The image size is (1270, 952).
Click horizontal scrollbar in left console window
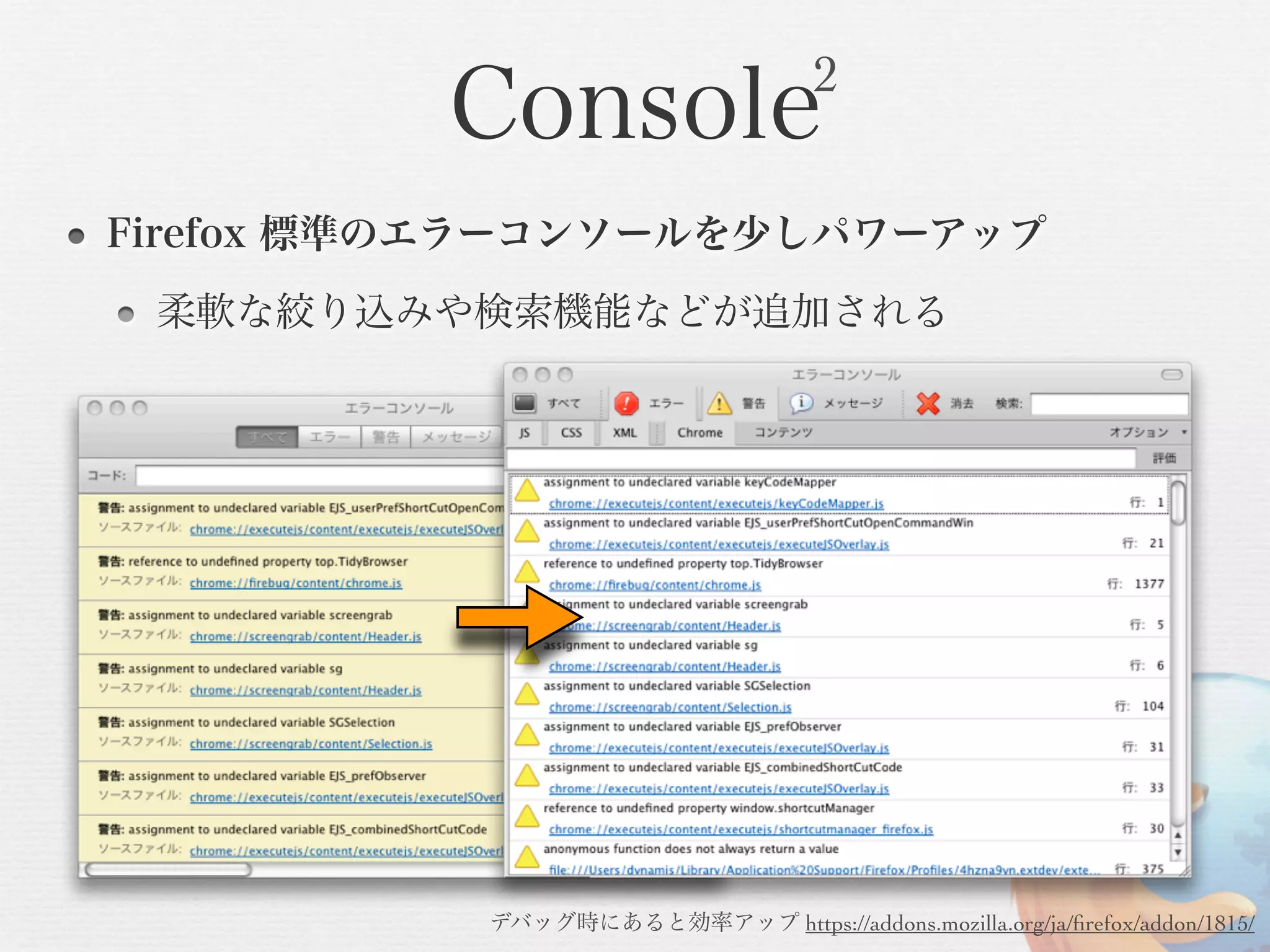[168, 870]
